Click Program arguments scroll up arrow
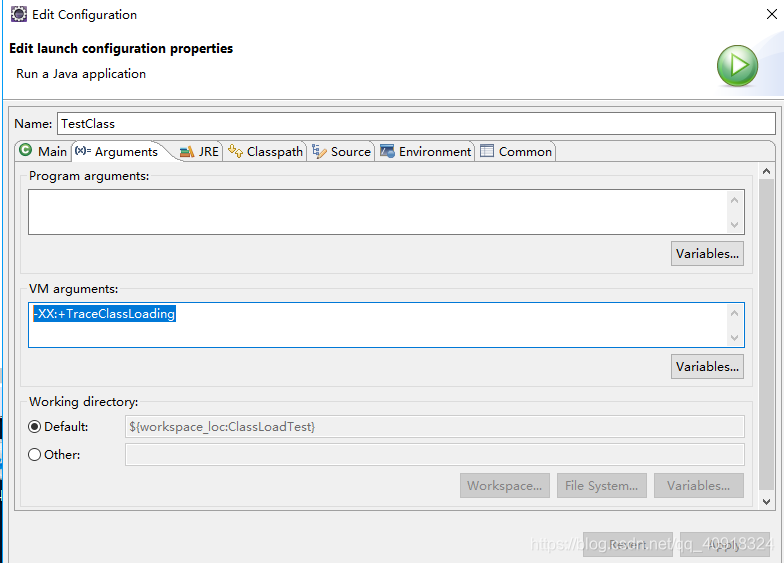 pyautogui.click(x=734, y=200)
